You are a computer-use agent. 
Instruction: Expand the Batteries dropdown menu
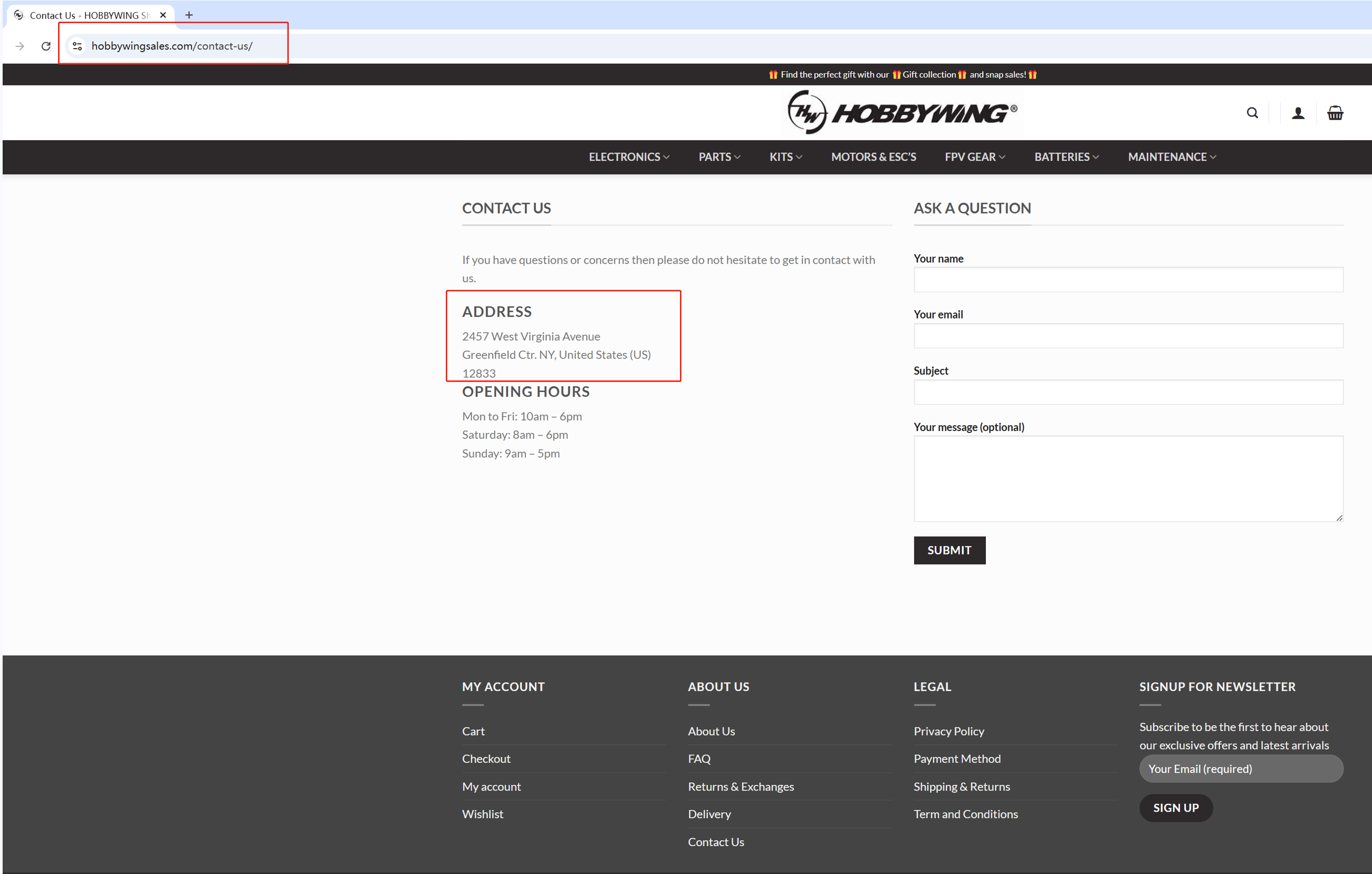(x=1066, y=157)
